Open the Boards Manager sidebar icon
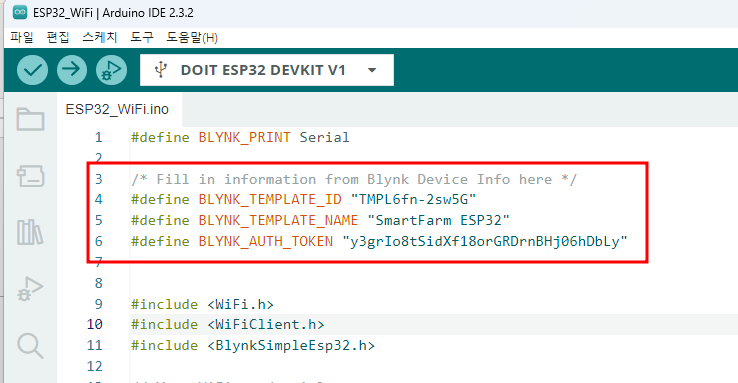 (31, 176)
